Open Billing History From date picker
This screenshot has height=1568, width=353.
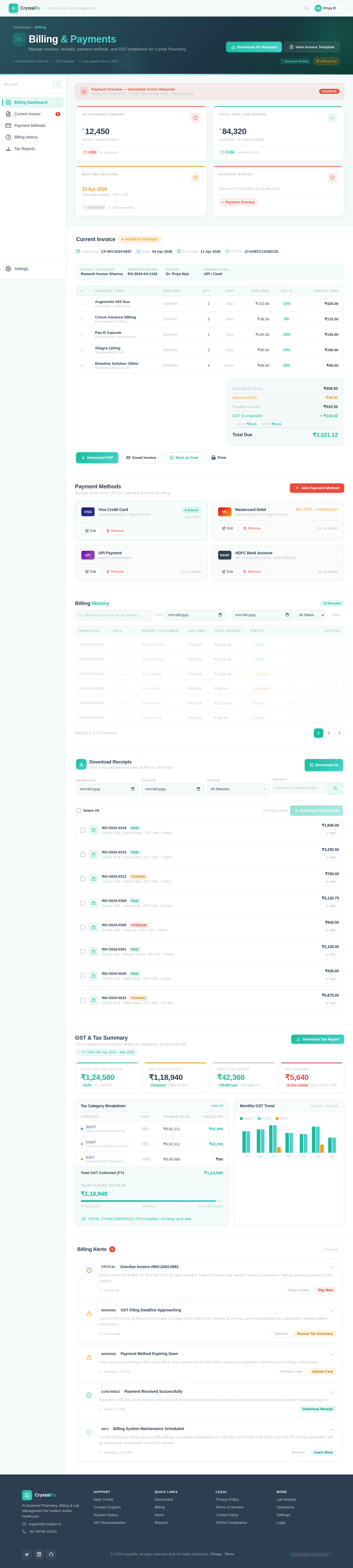click(x=195, y=615)
